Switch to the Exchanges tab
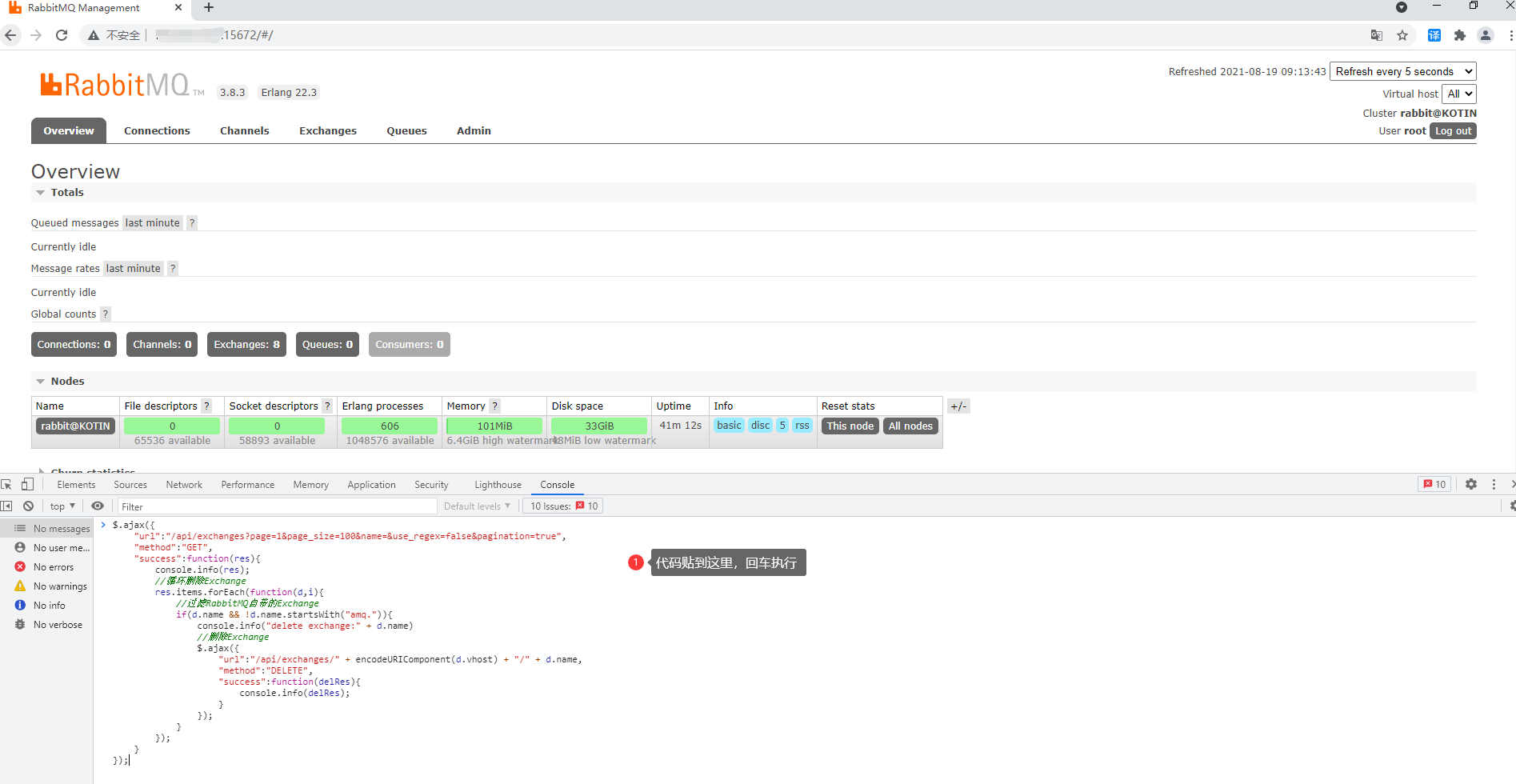 (x=328, y=131)
